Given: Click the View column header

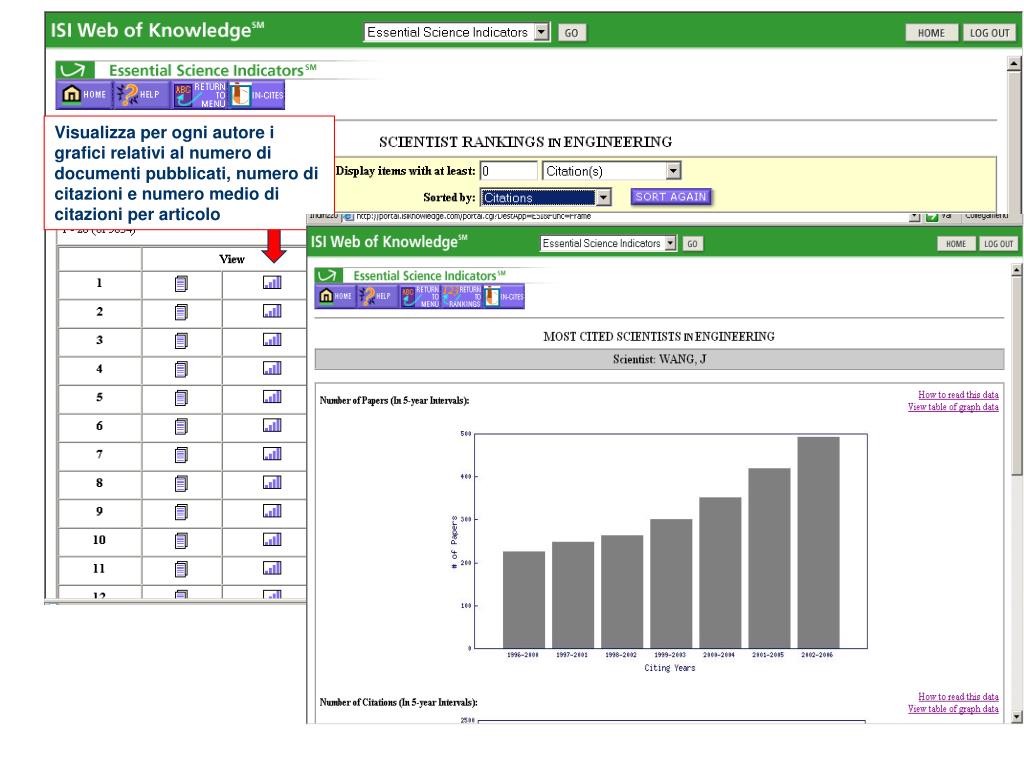Looking at the screenshot, I should pos(232,259).
